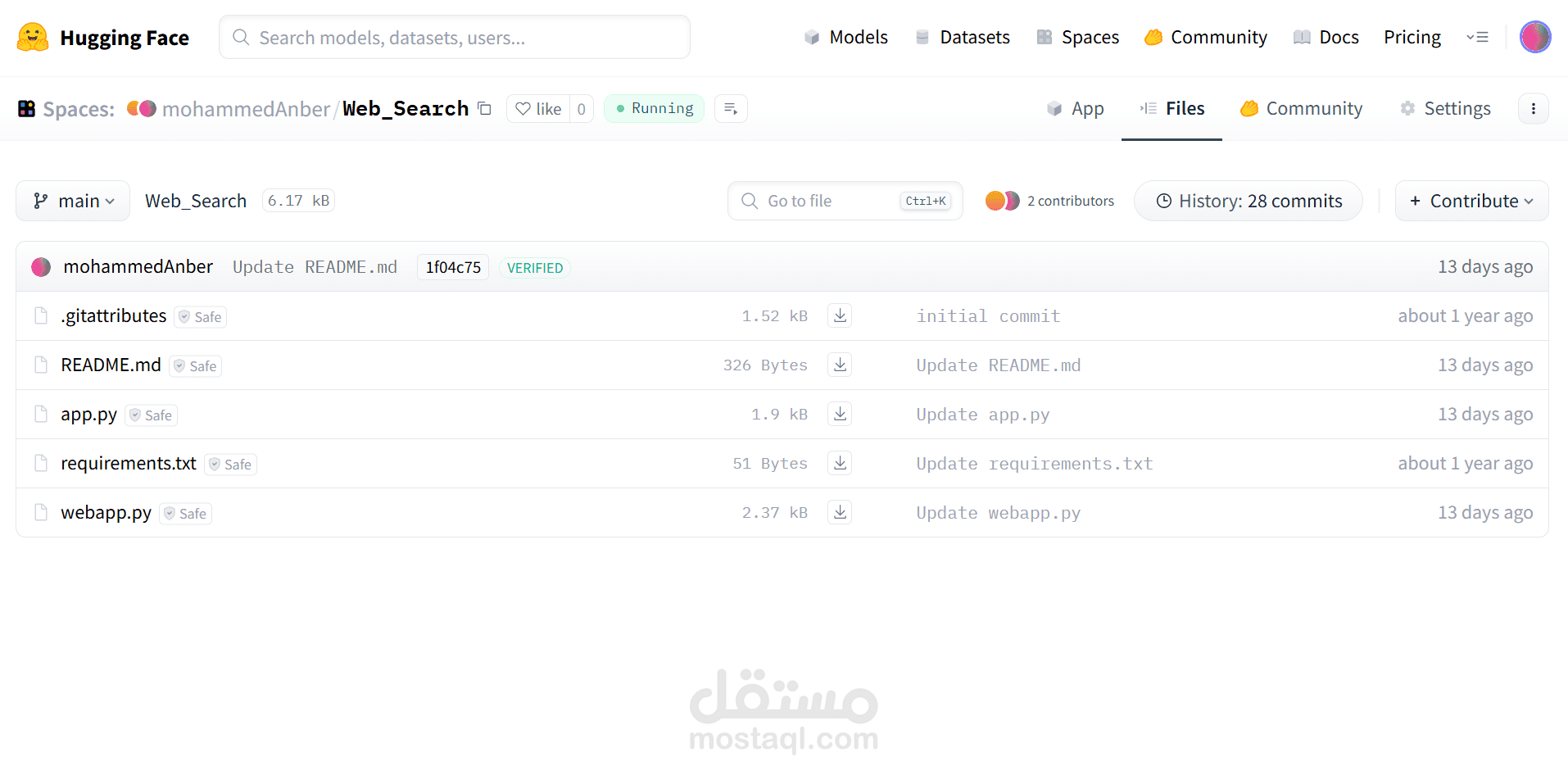1568x771 pixels.
Task: Open the main branch dropdown
Action: [x=73, y=201]
